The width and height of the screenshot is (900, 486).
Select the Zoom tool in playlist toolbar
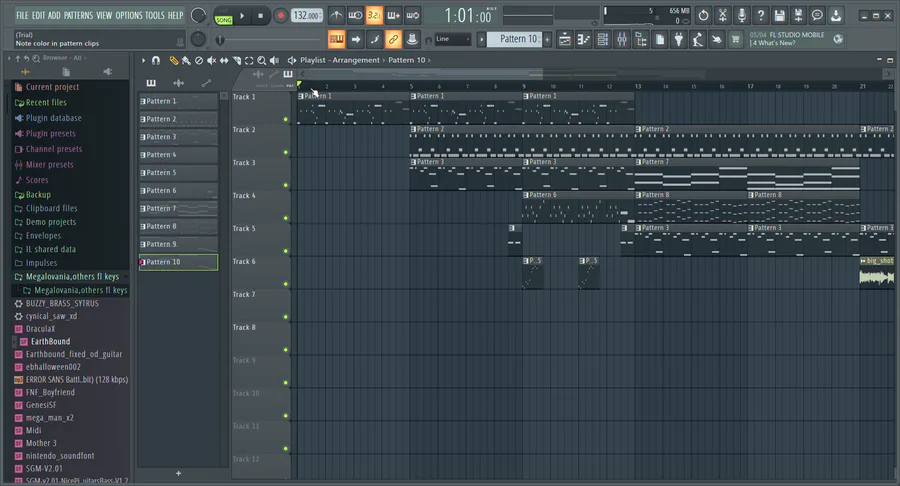tap(262, 60)
